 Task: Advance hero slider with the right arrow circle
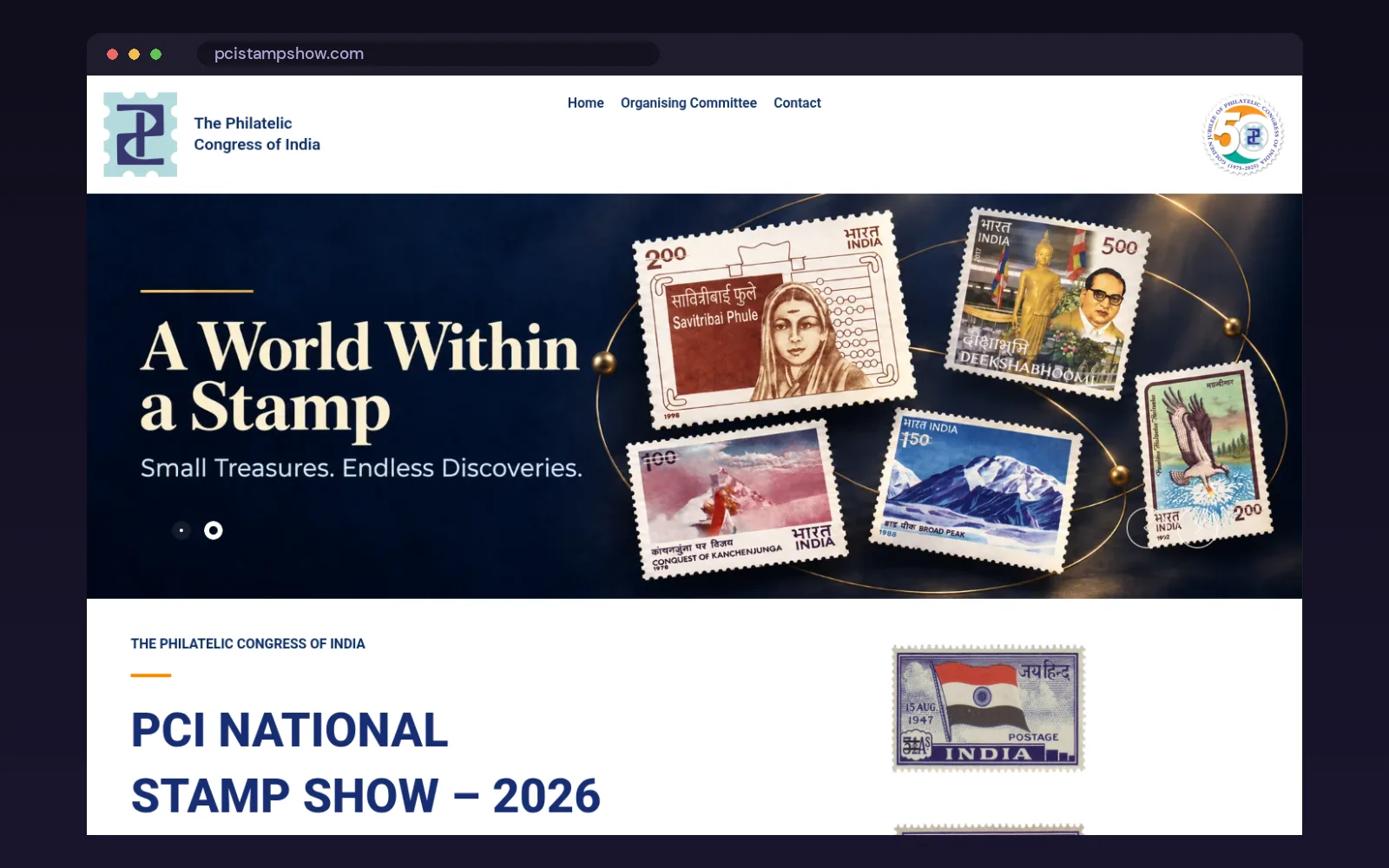(x=1198, y=528)
